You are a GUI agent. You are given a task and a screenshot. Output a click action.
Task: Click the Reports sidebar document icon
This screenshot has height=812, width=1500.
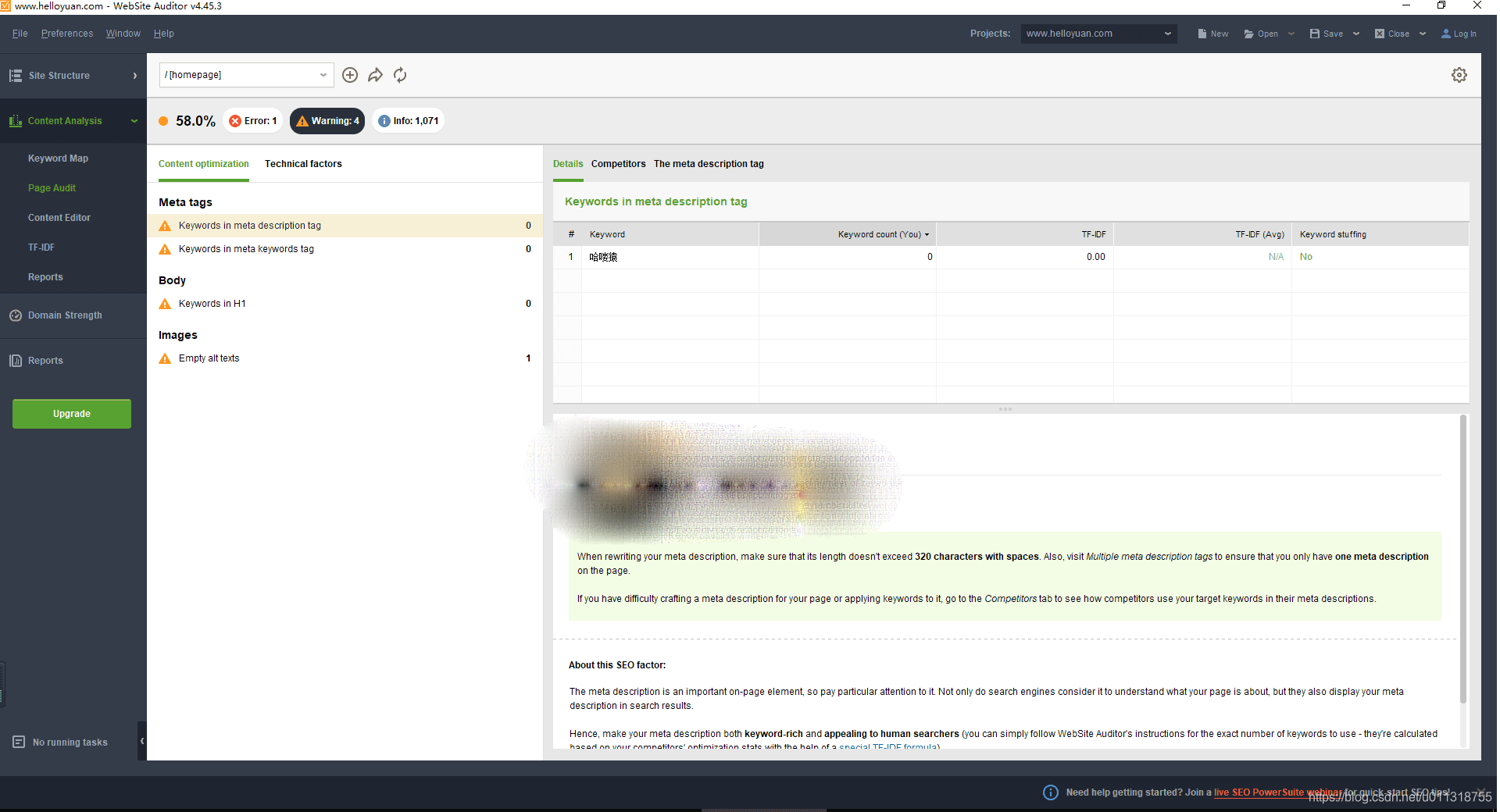(x=16, y=361)
